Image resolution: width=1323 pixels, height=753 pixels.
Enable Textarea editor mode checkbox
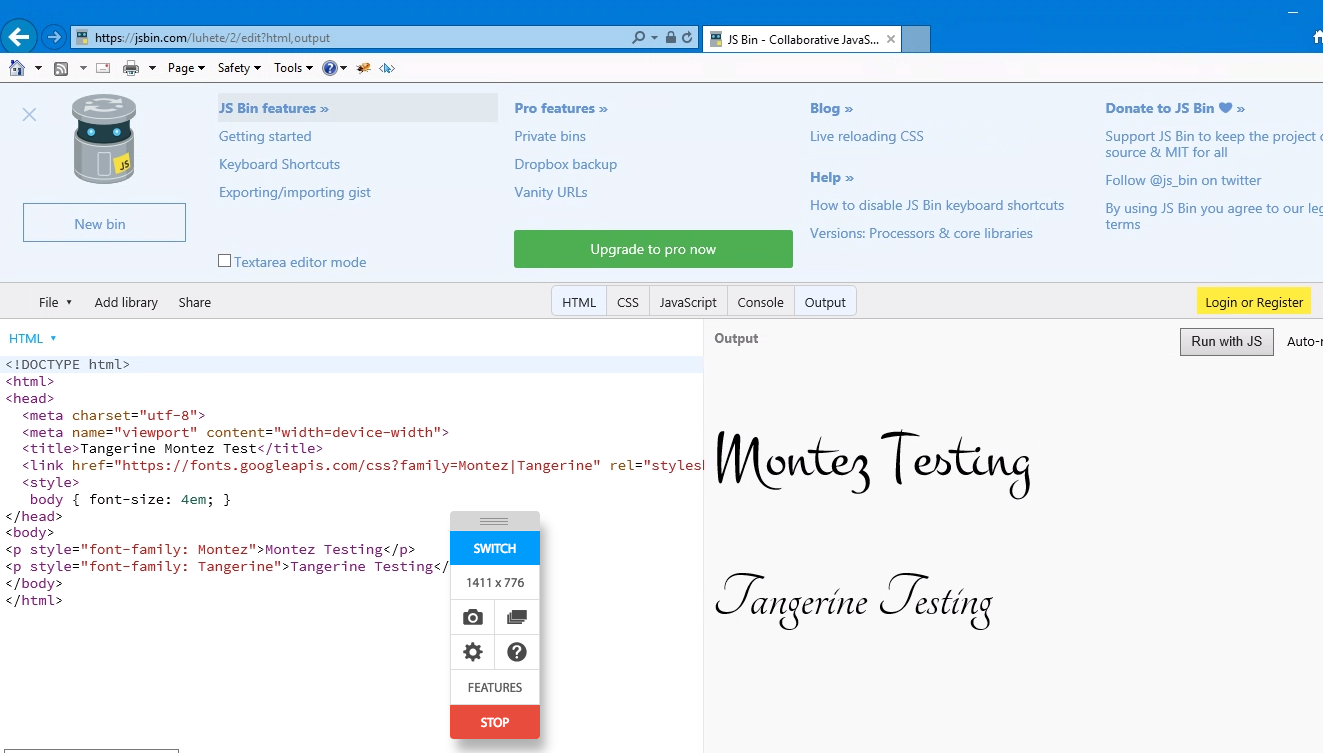pos(225,261)
